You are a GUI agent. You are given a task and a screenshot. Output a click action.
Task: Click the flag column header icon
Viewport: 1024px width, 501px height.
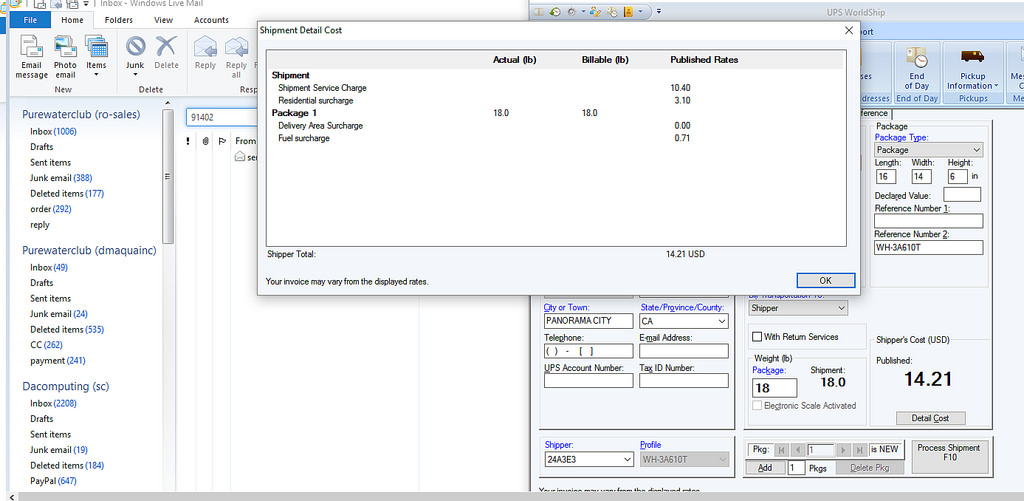(222, 140)
